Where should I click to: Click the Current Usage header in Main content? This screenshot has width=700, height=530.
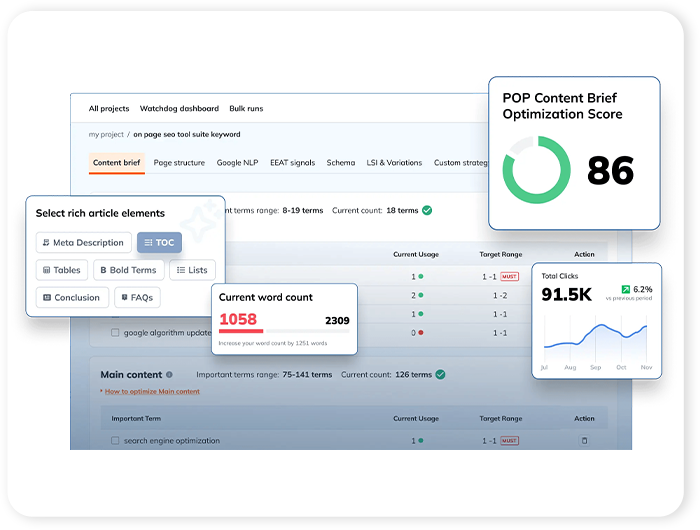(416, 418)
